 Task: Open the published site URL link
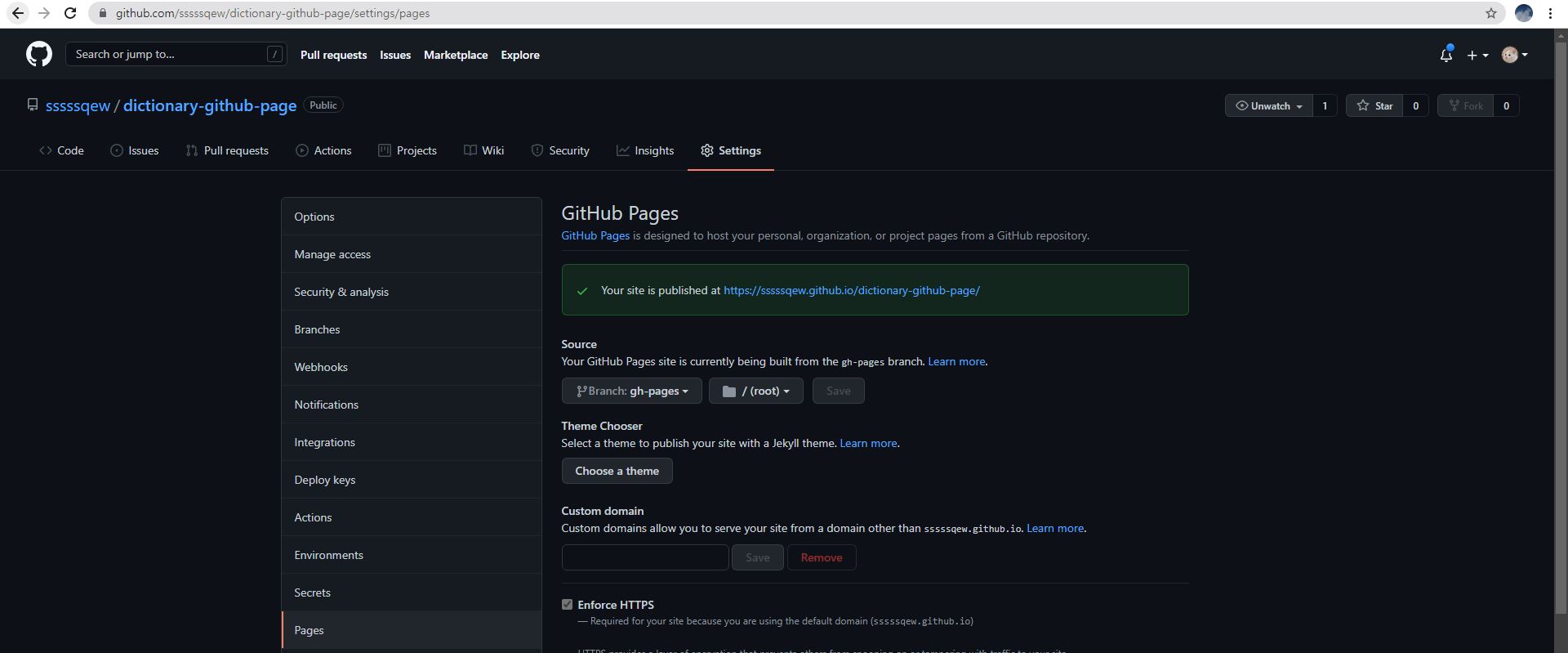click(852, 290)
